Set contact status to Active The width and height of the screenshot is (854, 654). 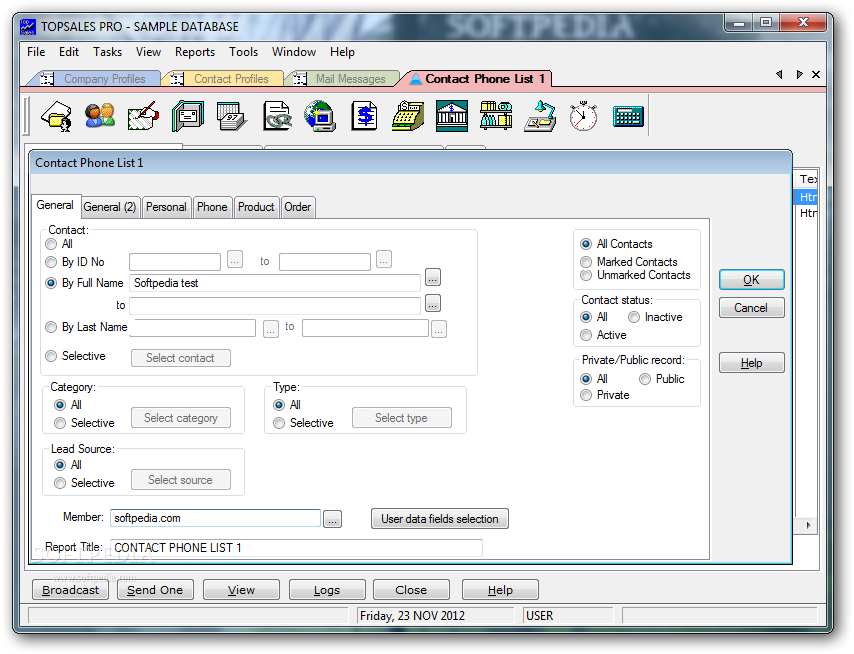[586, 335]
